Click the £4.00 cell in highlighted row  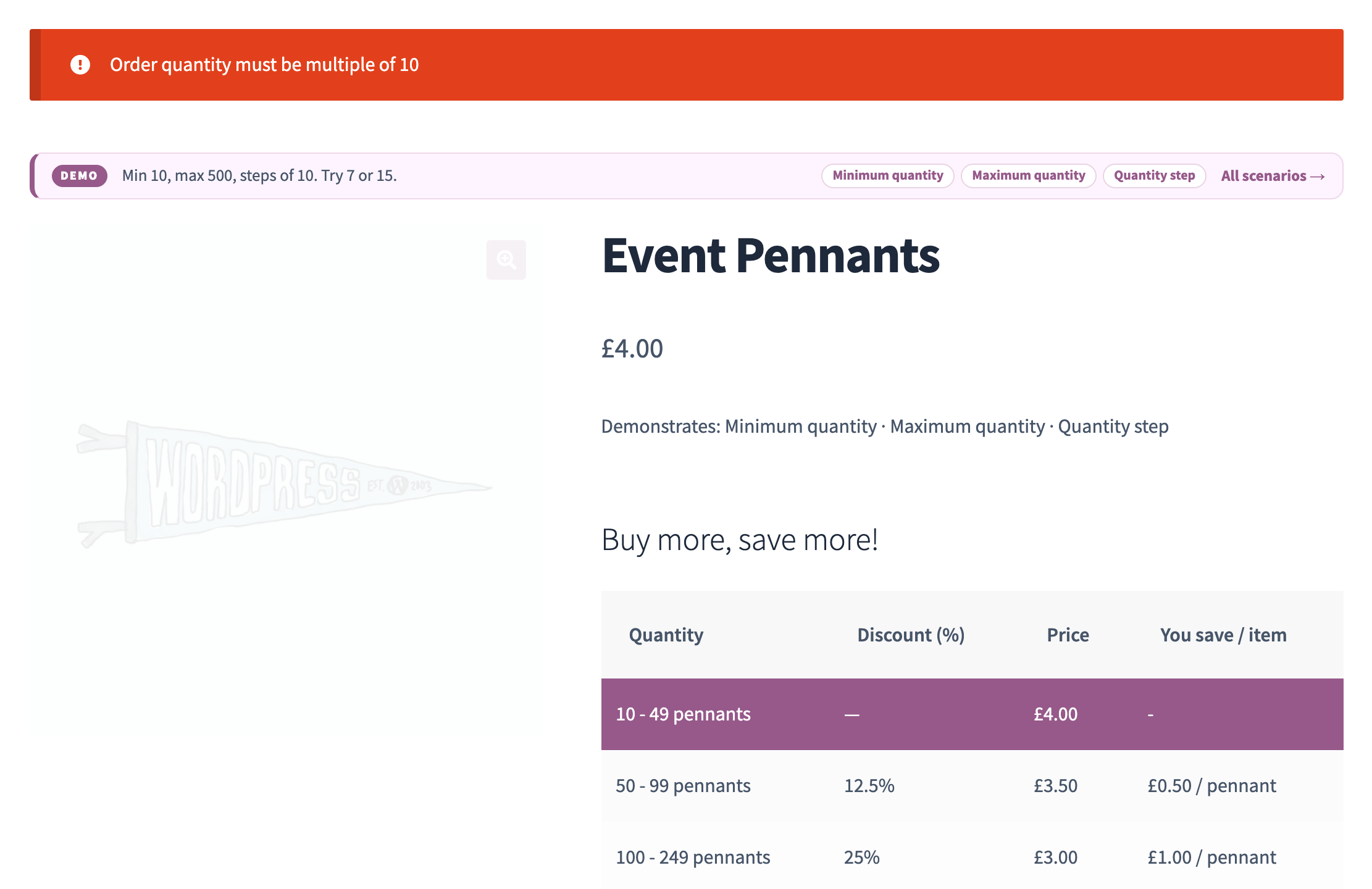(x=1055, y=714)
